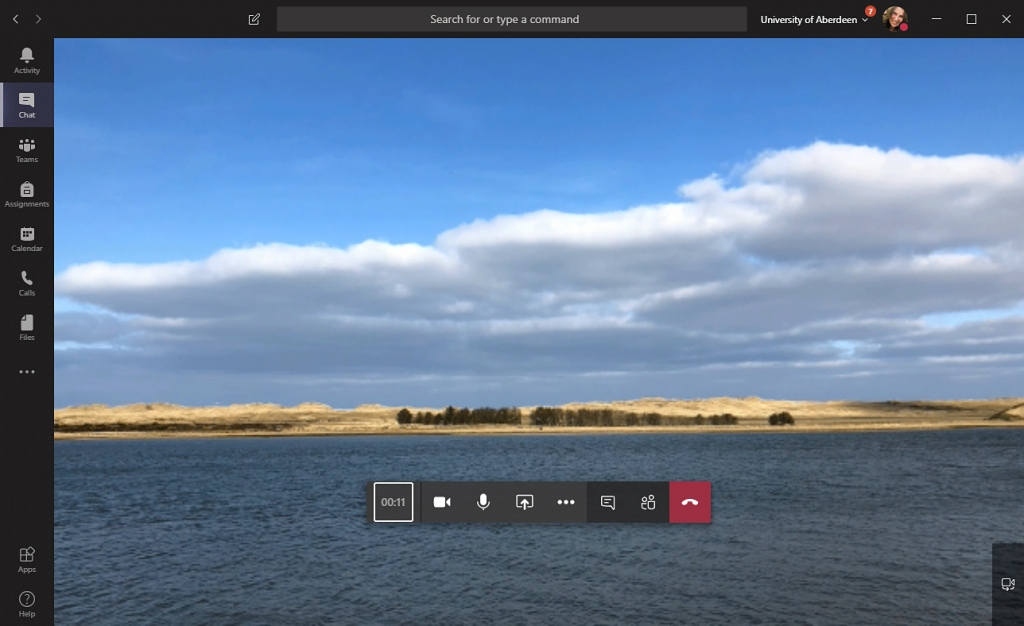Screen dimensions: 1024x626
Task: Mute the microphone
Action: pos(483,502)
